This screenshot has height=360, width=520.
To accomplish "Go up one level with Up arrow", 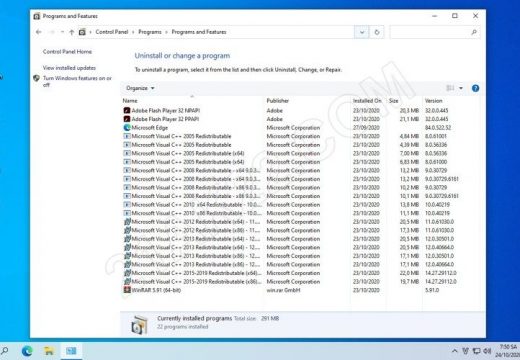I will [71, 32].
